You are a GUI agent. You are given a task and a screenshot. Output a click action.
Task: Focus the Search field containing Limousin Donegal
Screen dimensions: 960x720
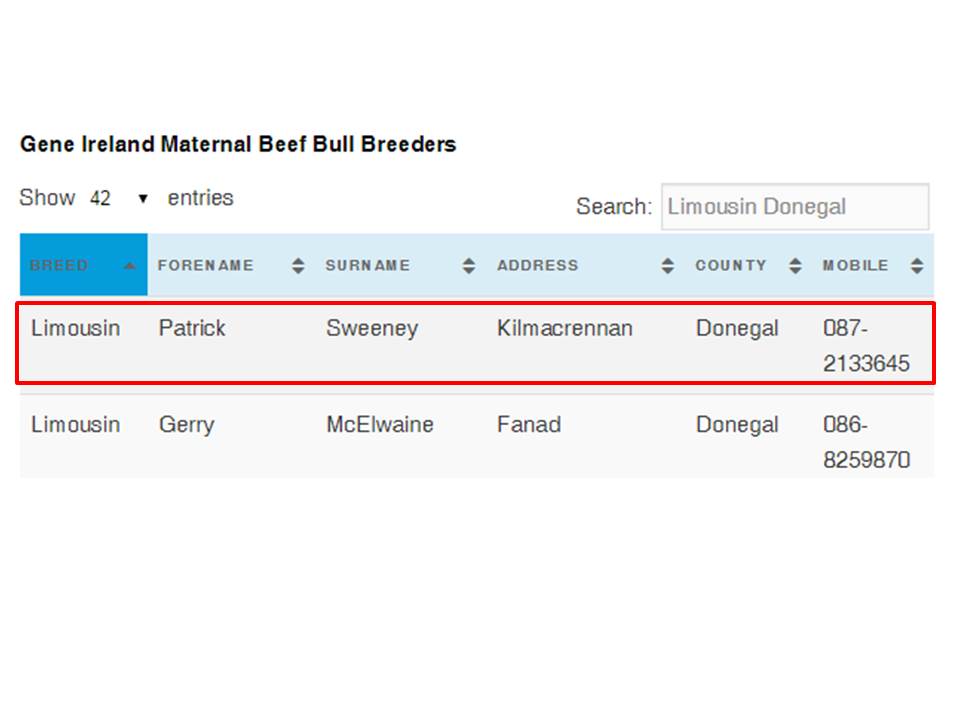[795, 207]
